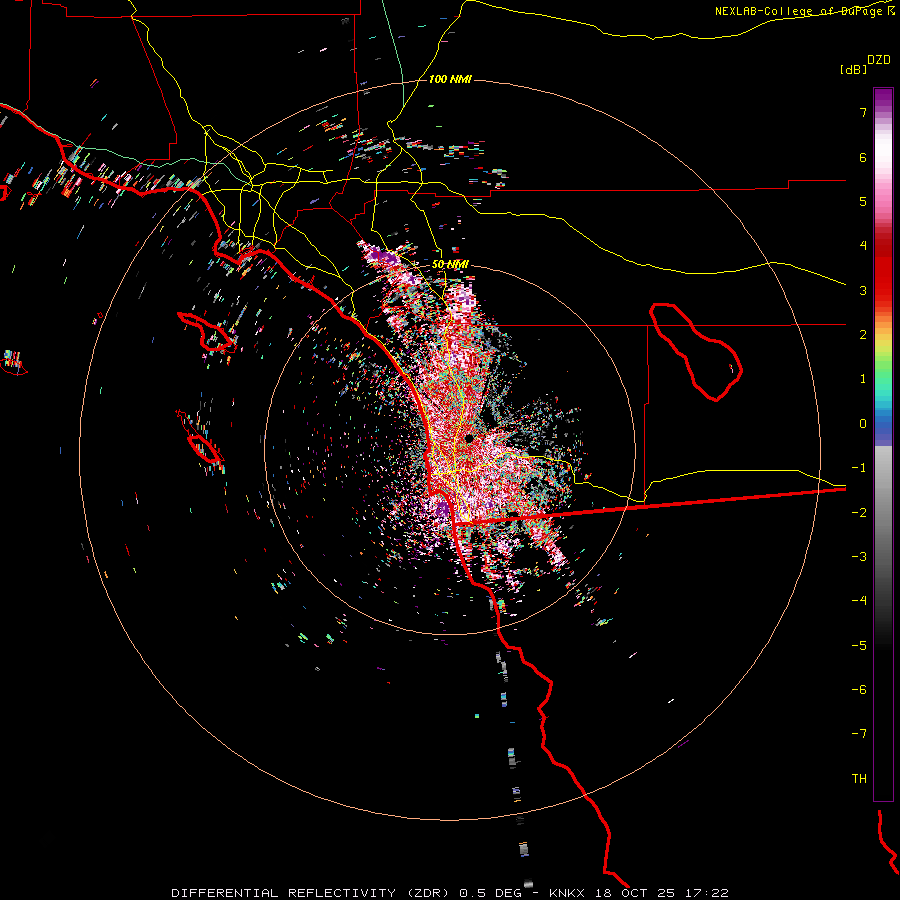Click the TH threshold label on the scale
Viewport: 900px width, 900px height.
(859, 779)
